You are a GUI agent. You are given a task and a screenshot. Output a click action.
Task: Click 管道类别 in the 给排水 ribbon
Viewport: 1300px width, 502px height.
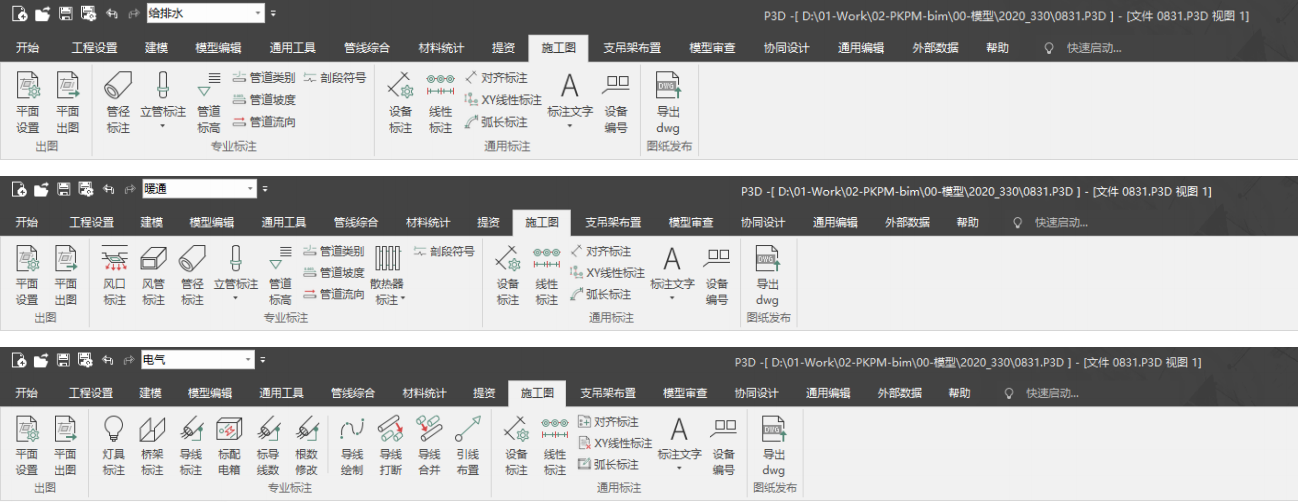pyautogui.click(x=263, y=77)
